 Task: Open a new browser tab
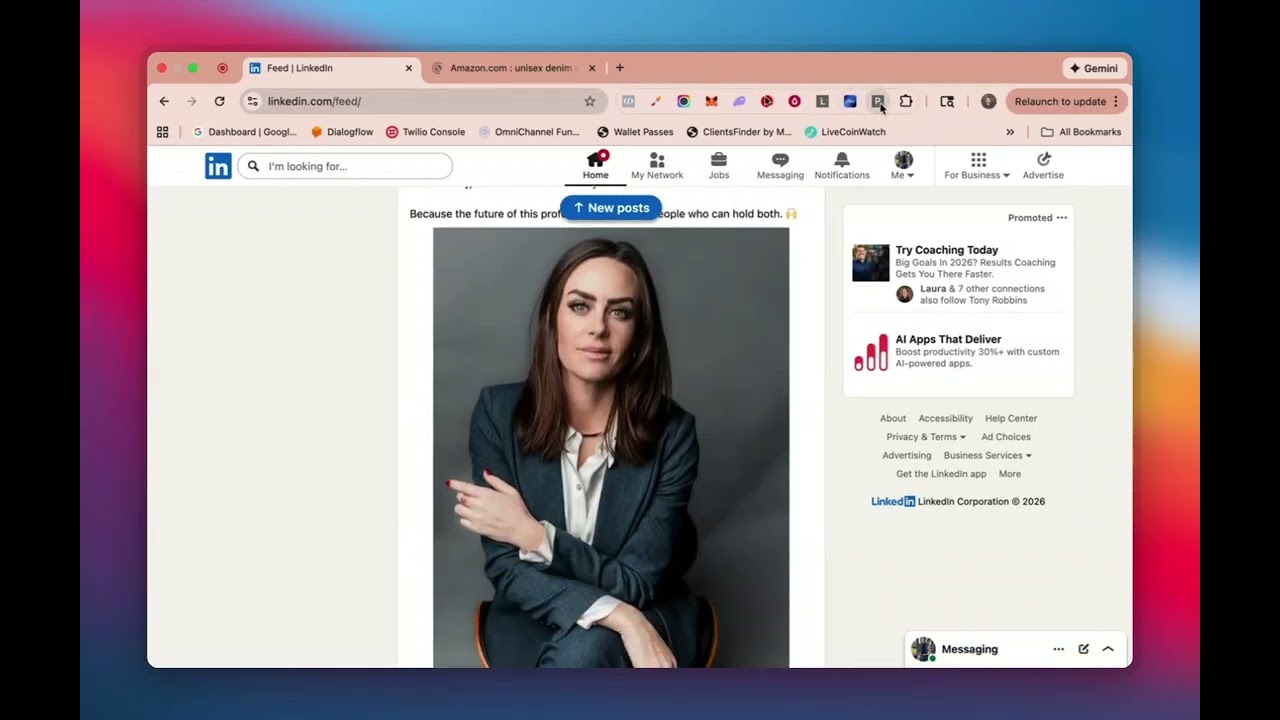[x=620, y=68]
